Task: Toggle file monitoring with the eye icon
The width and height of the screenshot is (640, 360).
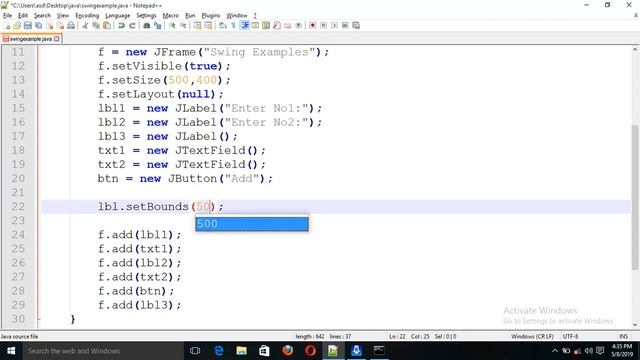Action: [298, 25]
